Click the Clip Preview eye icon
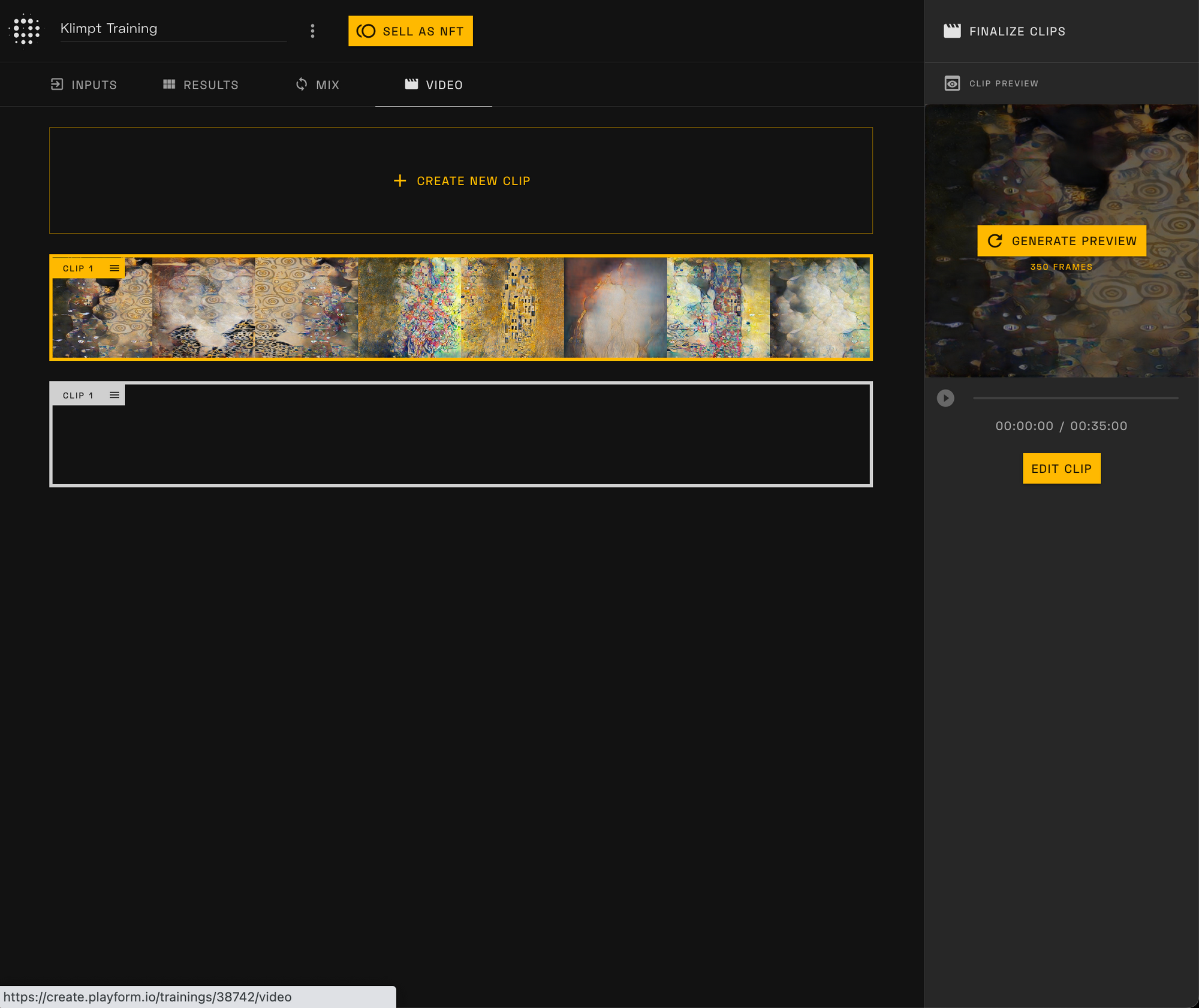The width and height of the screenshot is (1199, 1008). pos(952,83)
